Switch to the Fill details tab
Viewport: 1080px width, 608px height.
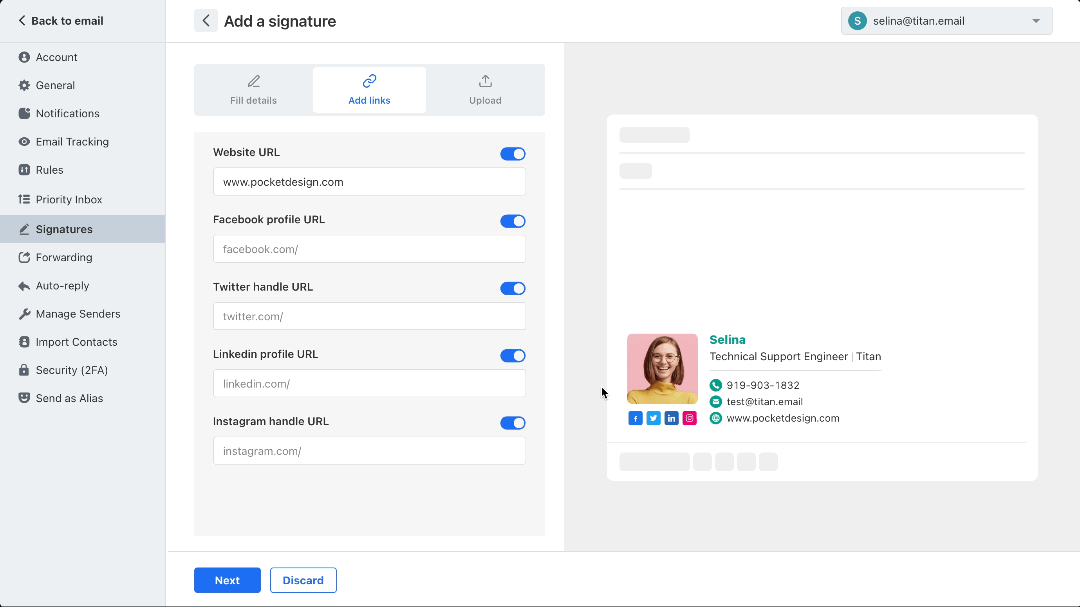[253, 89]
